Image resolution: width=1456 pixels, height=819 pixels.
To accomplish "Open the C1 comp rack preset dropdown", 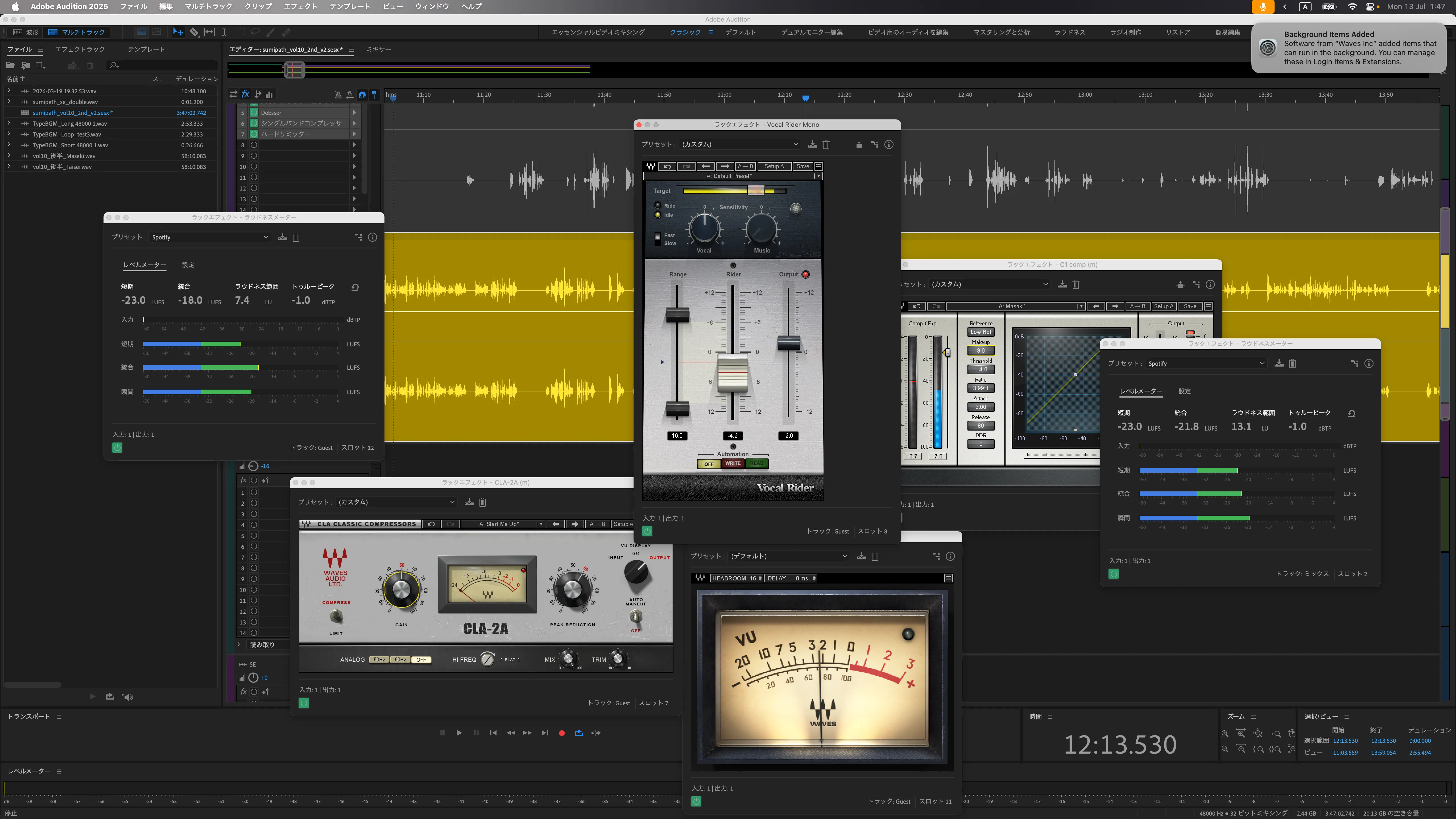I will 989,284.
